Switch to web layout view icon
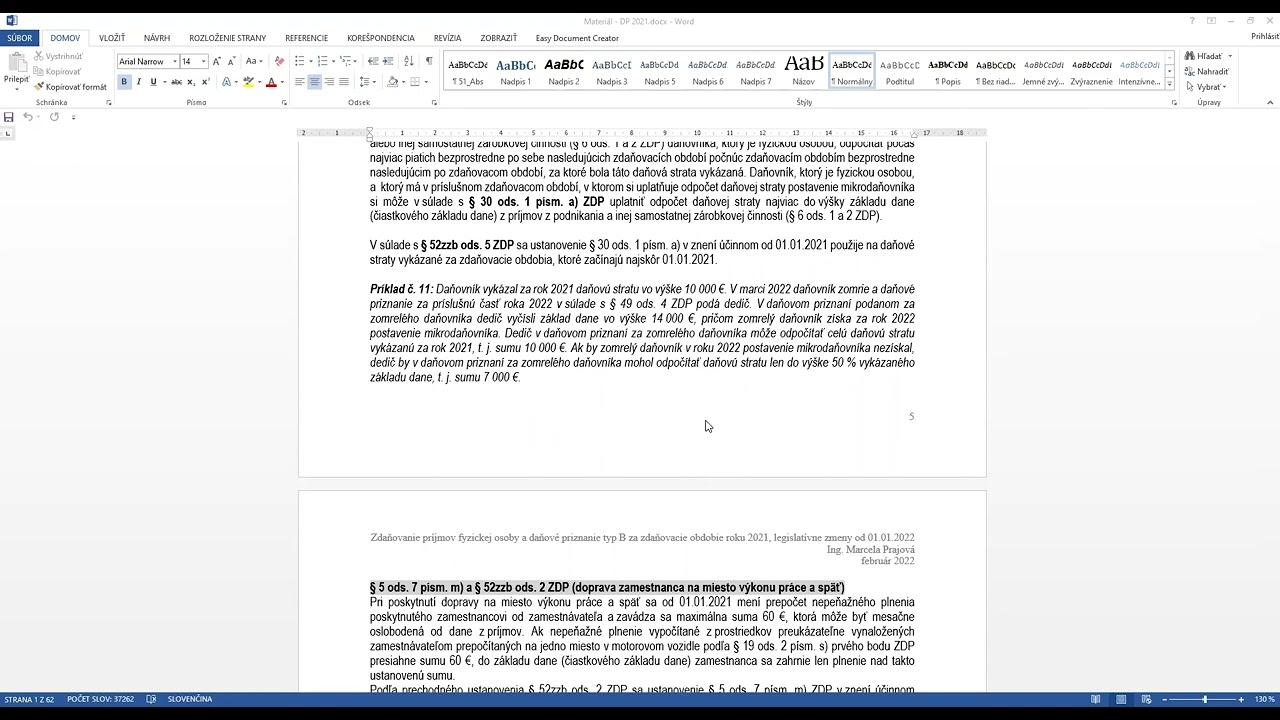 1146,699
